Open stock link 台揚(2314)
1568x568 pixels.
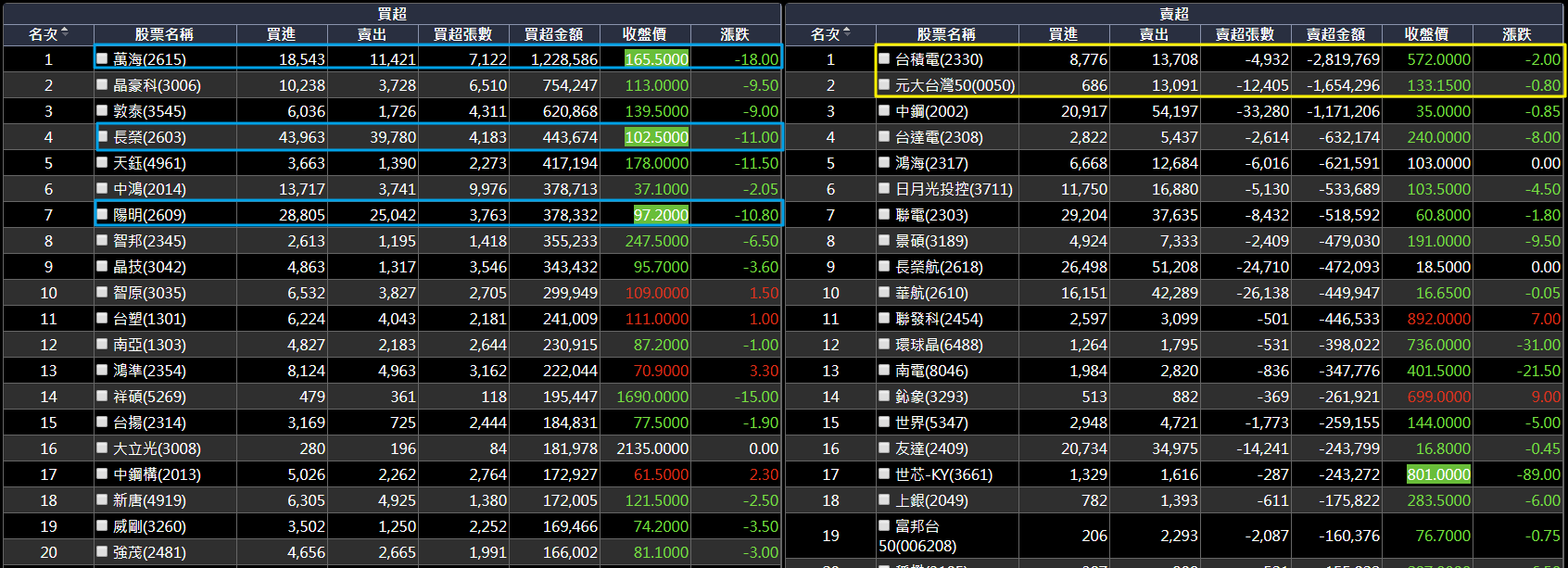tap(149, 423)
